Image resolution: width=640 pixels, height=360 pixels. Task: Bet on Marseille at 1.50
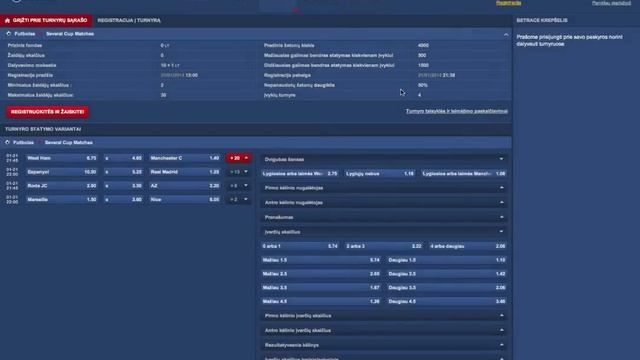click(x=62, y=200)
